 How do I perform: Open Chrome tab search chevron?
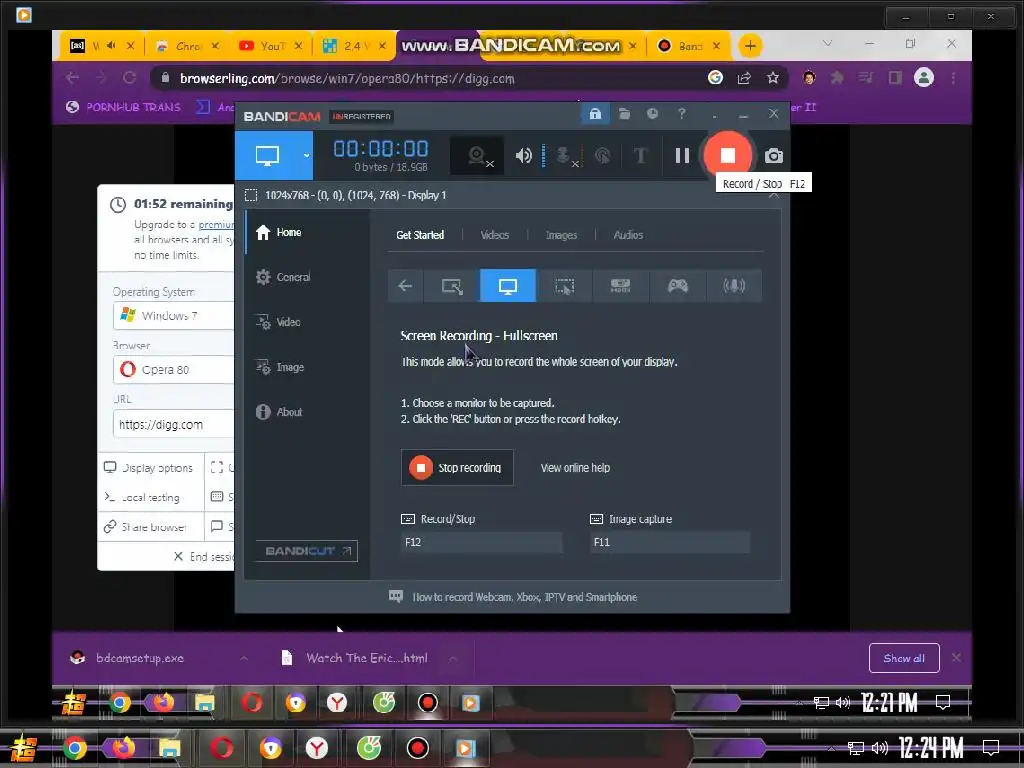coord(827,44)
